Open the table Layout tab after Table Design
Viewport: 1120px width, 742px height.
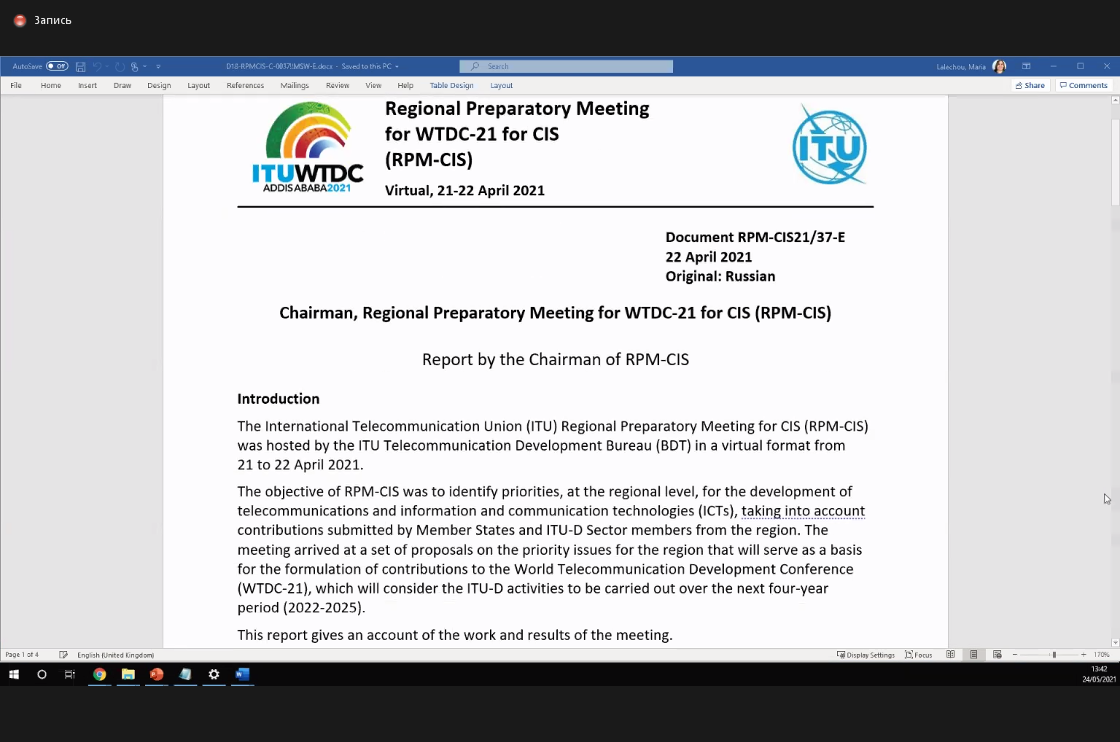pos(501,85)
